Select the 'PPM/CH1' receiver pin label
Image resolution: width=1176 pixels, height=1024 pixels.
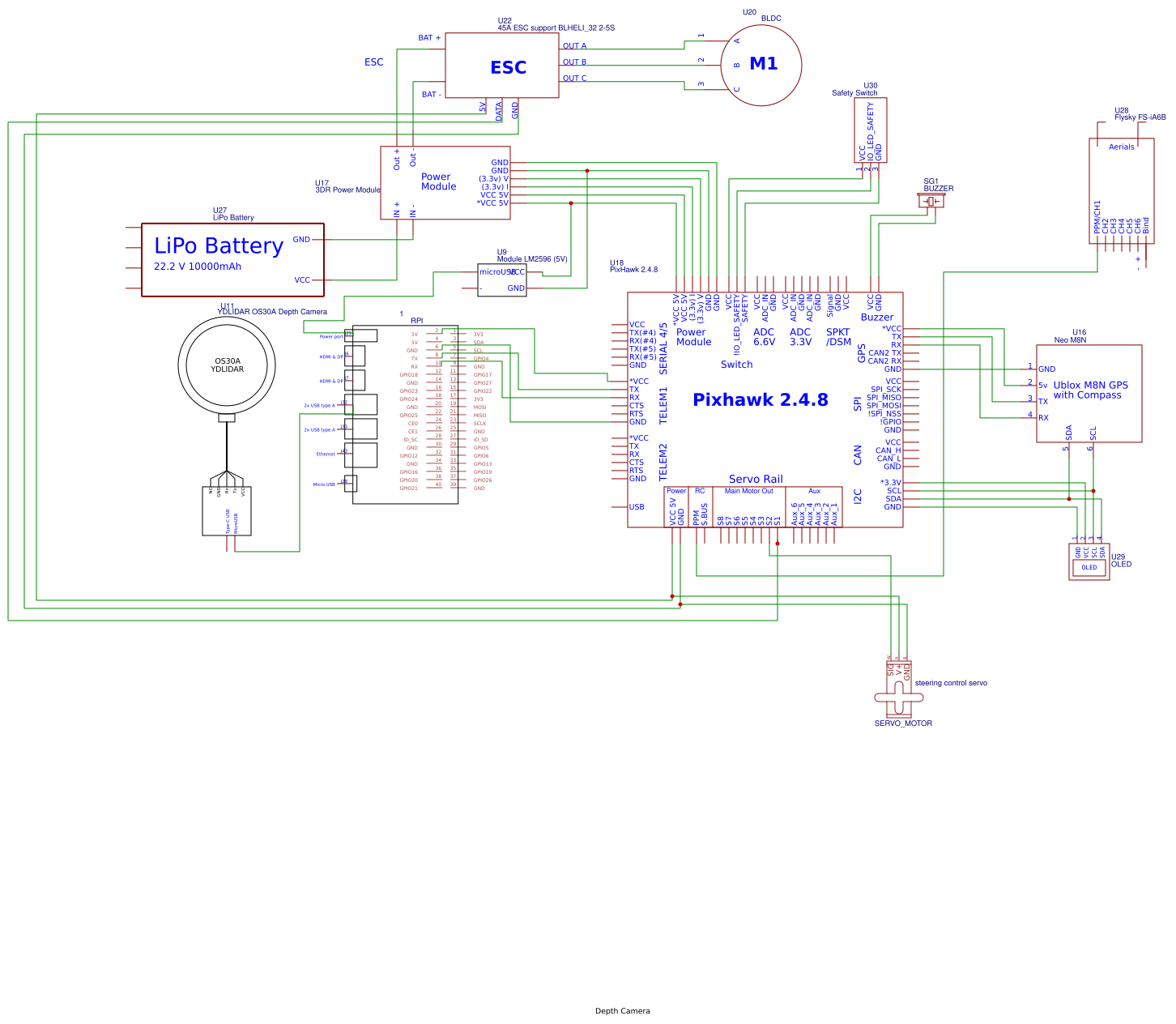pyautogui.click(x=1097, y=217)
